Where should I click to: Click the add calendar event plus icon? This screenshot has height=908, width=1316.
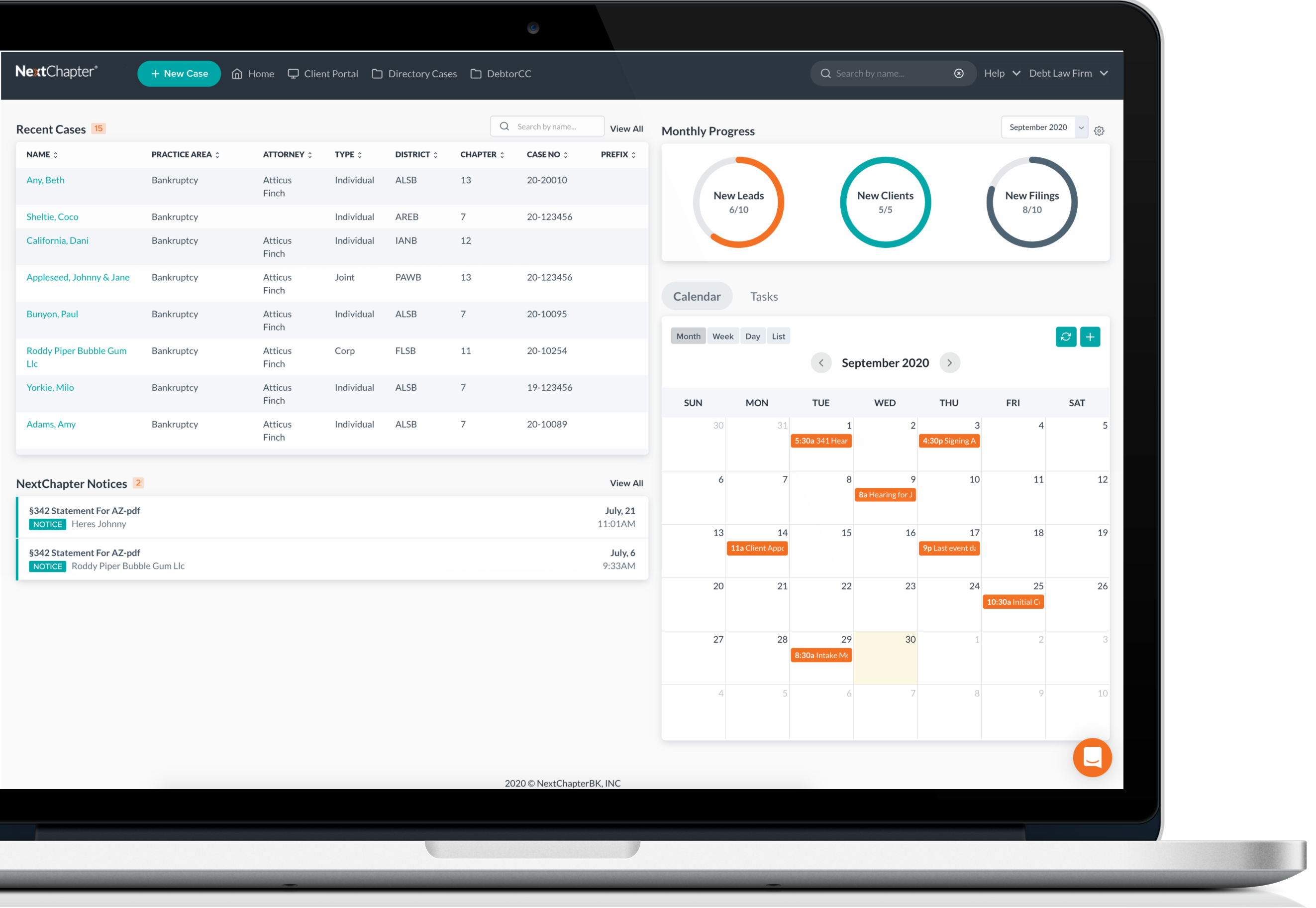tap(1089, 336)
